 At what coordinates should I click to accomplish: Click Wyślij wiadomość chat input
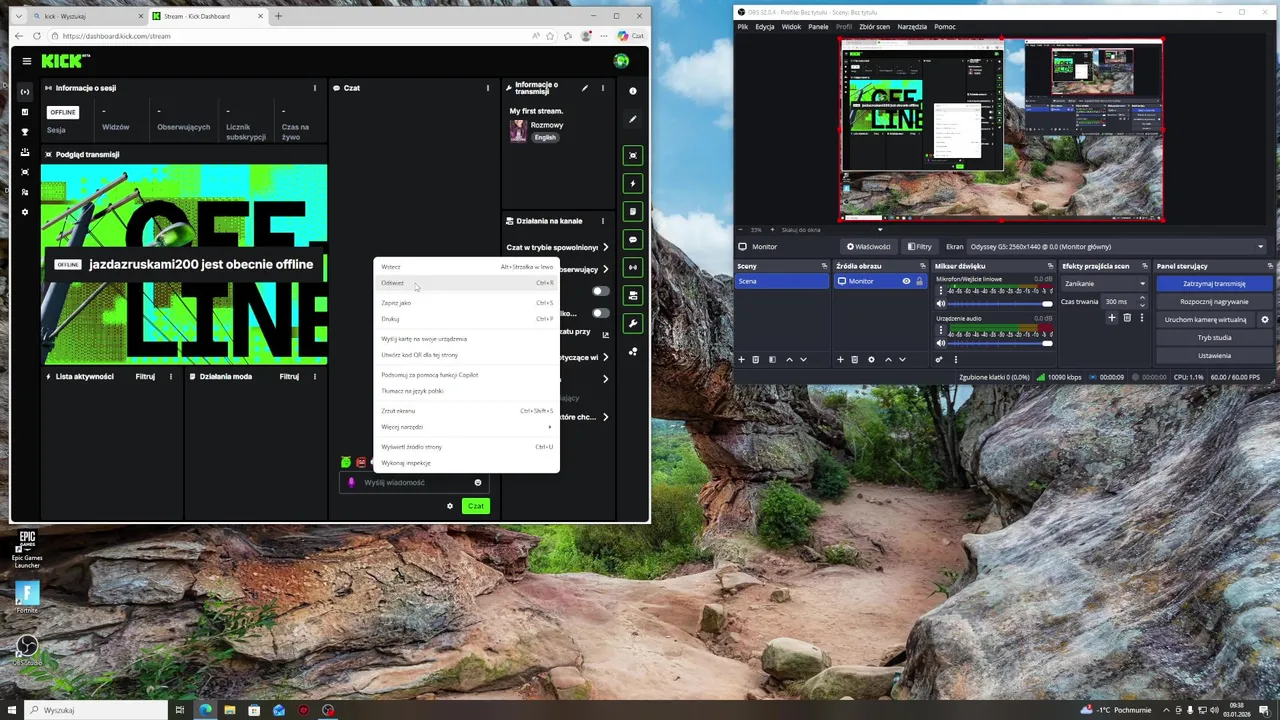[415, 483]
